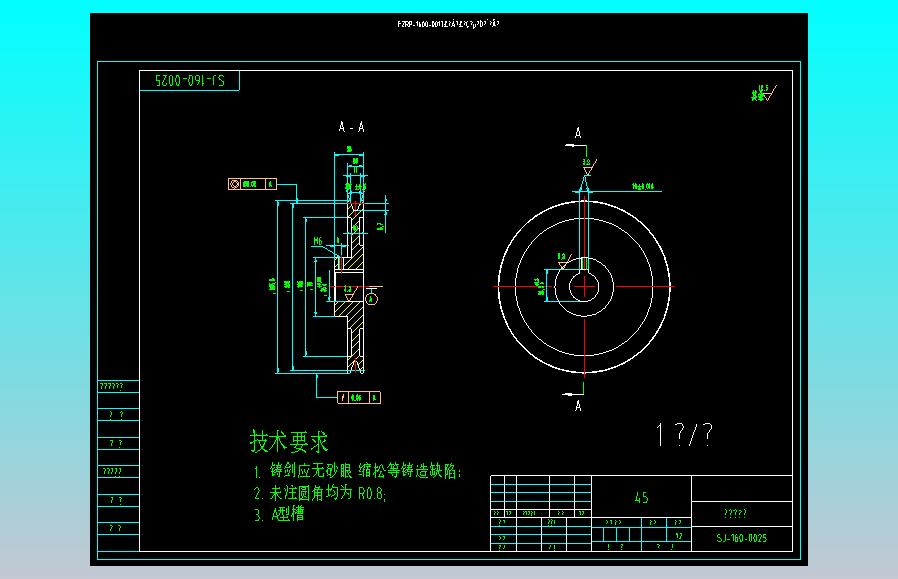The width and height of the screenshot is (898, 579).
Task: Click the upper "A" cutting-plane label above the wheel
Action: (x=578, y=133)
